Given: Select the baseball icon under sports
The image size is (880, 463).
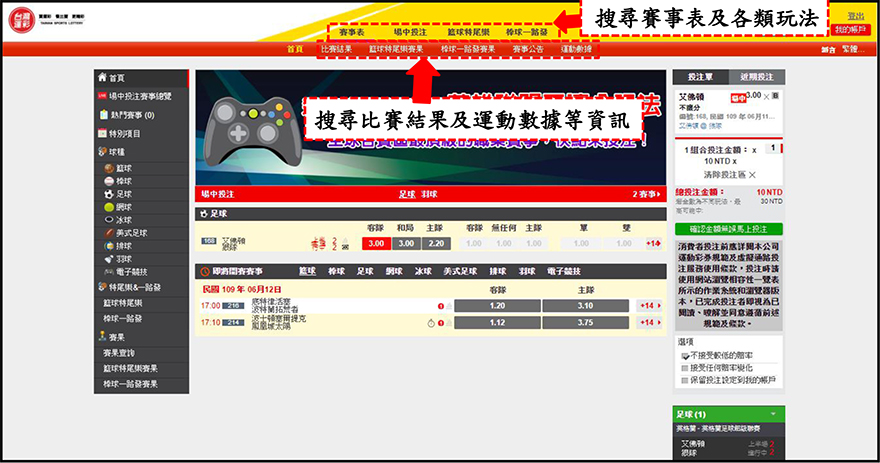Looking at the screenshot, I should coord(109,183).
